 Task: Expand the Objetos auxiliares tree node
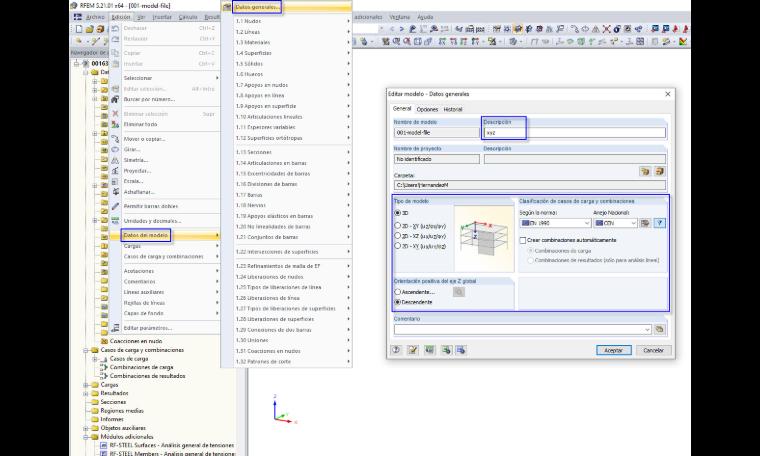(x=86, y=428)
